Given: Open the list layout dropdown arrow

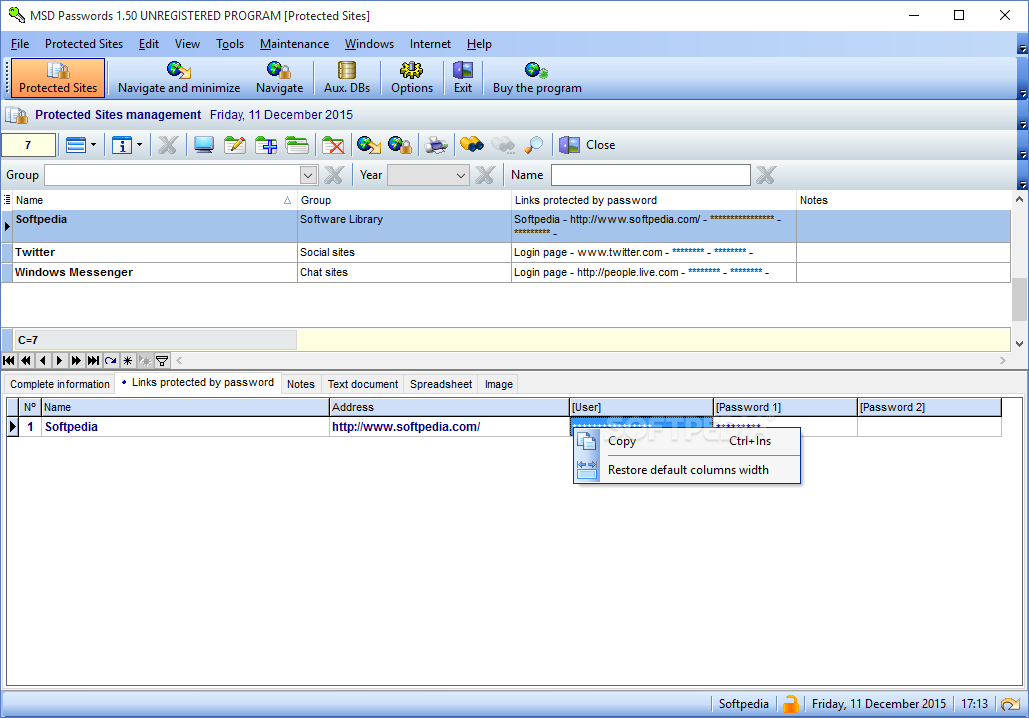Looking at the screenshot, I should pos(93,145).
